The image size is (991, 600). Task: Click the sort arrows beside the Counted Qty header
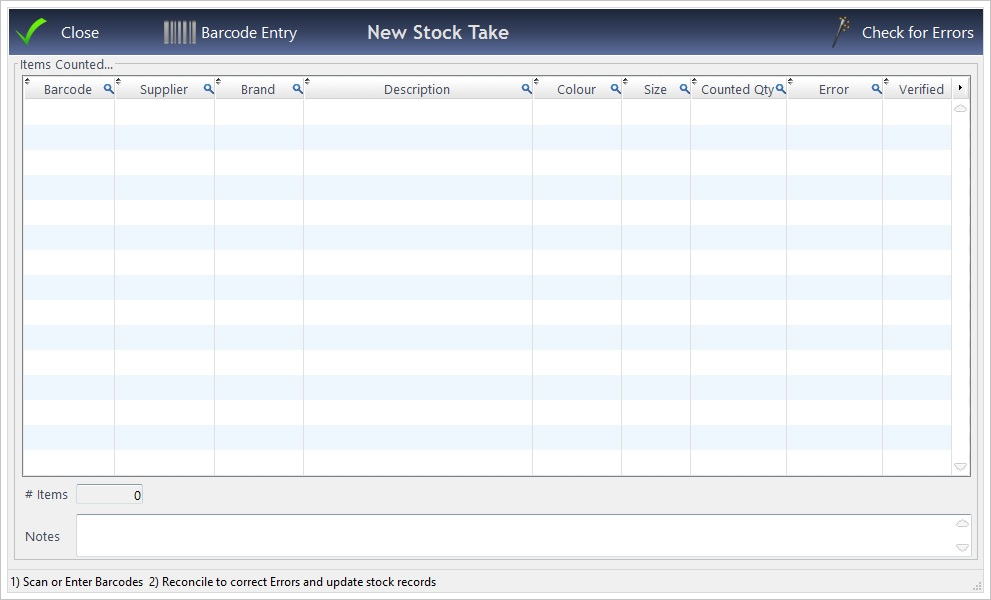[694, 81]
